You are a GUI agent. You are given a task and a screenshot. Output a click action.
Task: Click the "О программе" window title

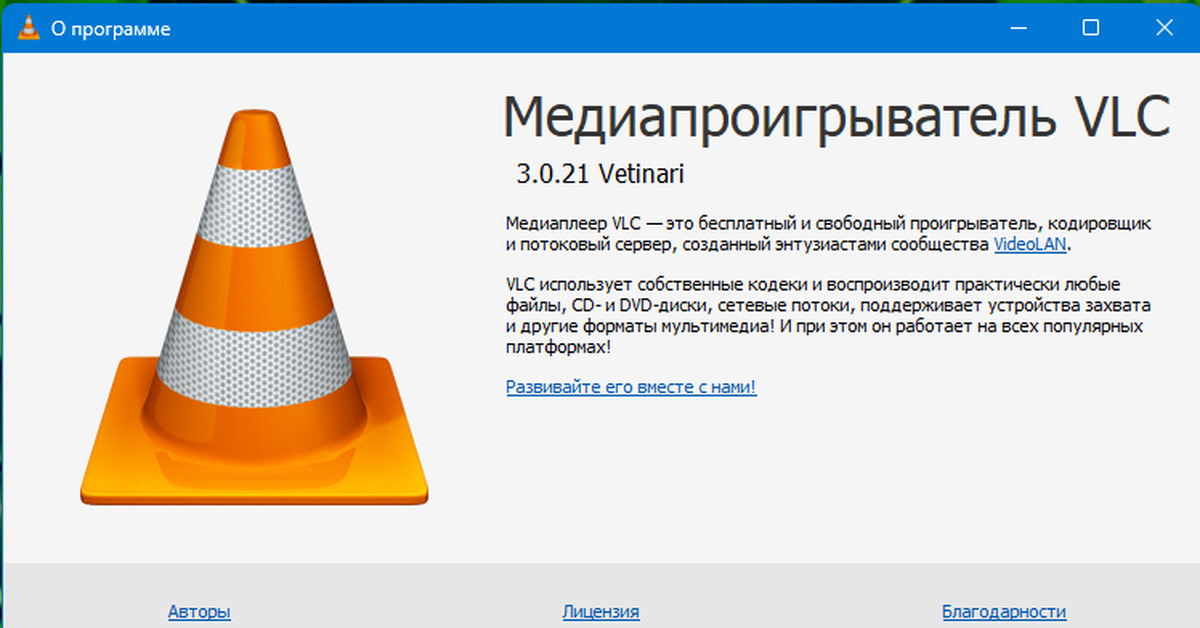click(111, 30)
